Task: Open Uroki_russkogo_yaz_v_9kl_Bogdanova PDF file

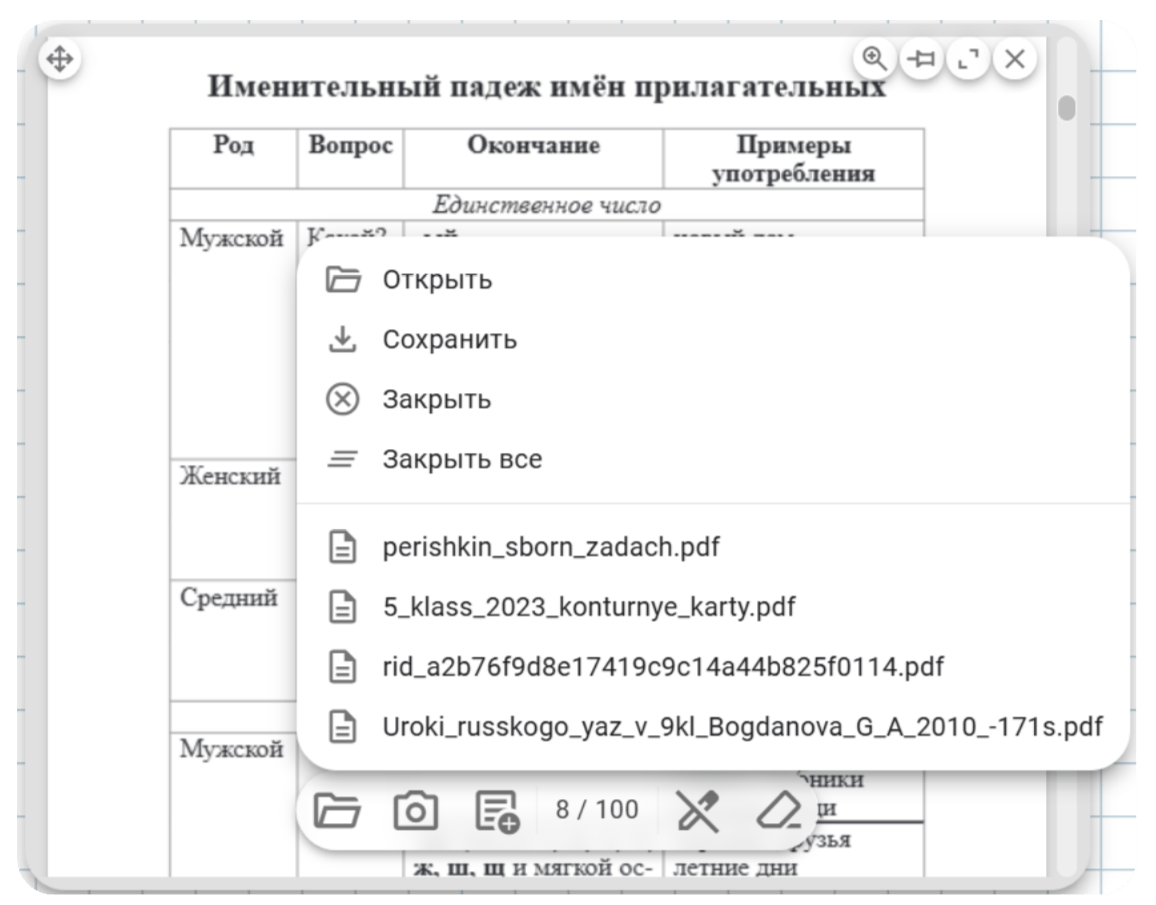Action: click(713, 726)
